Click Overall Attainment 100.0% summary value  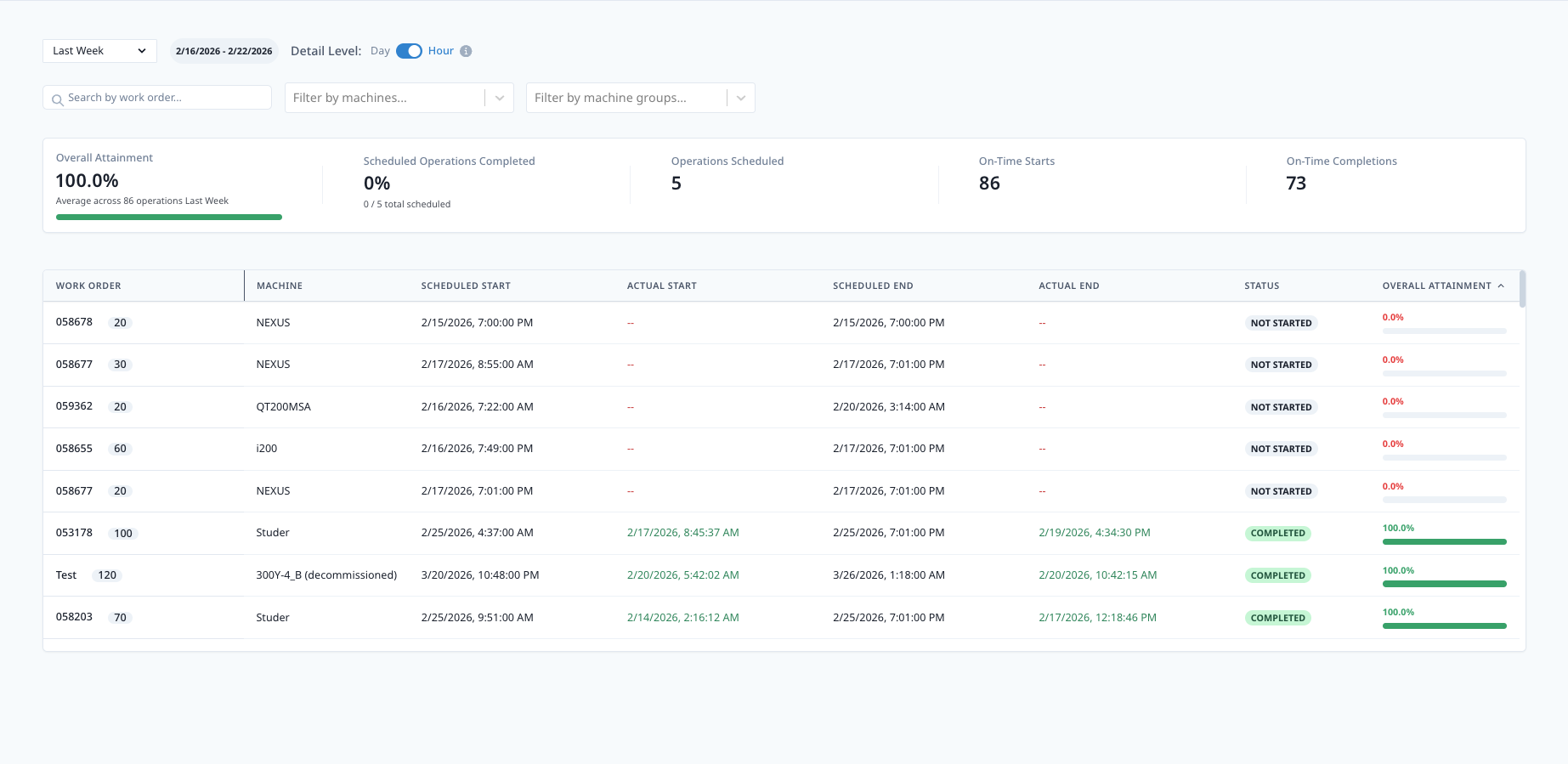[87, 181]
